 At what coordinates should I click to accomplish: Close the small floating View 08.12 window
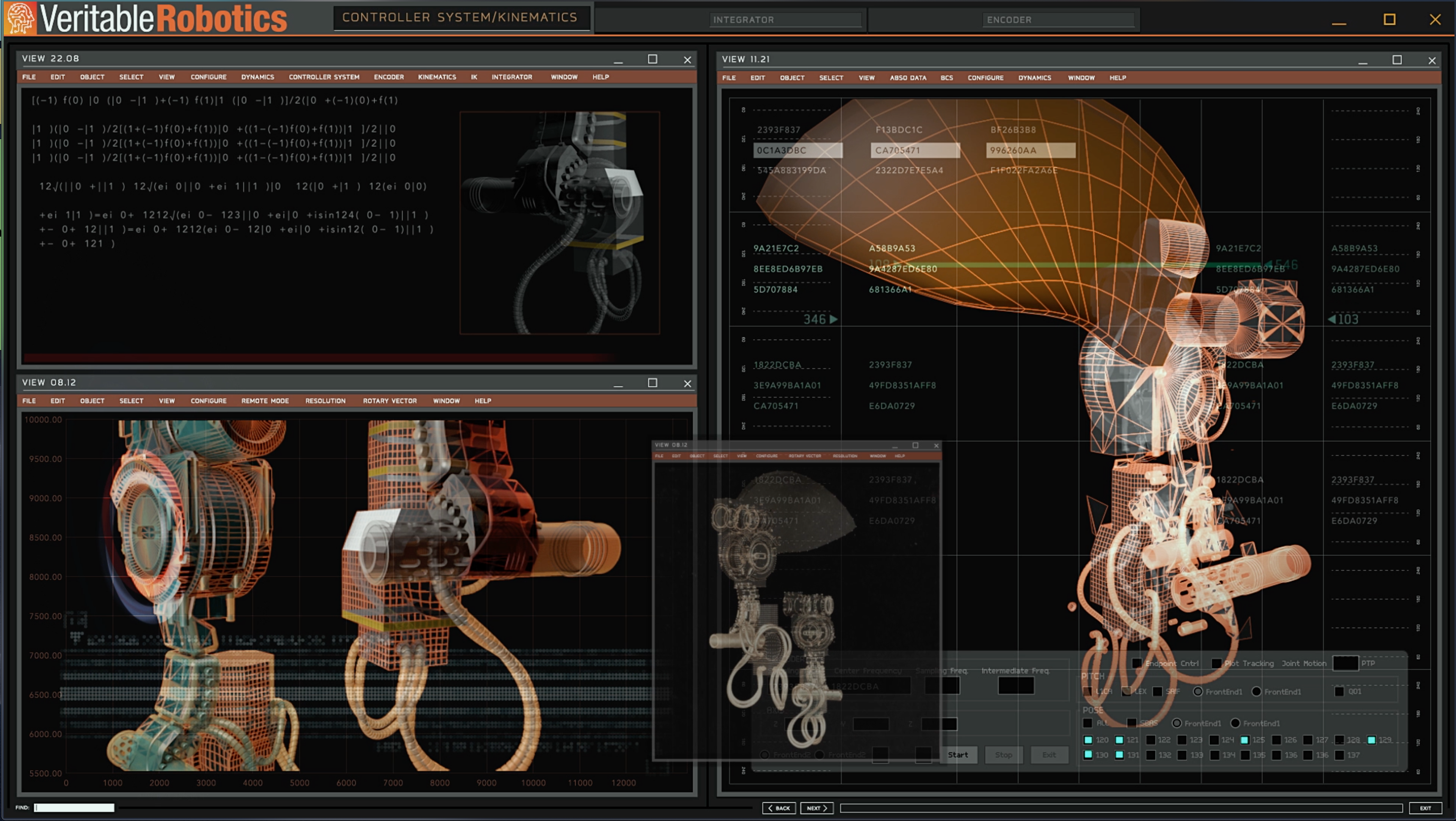(936, 445)
